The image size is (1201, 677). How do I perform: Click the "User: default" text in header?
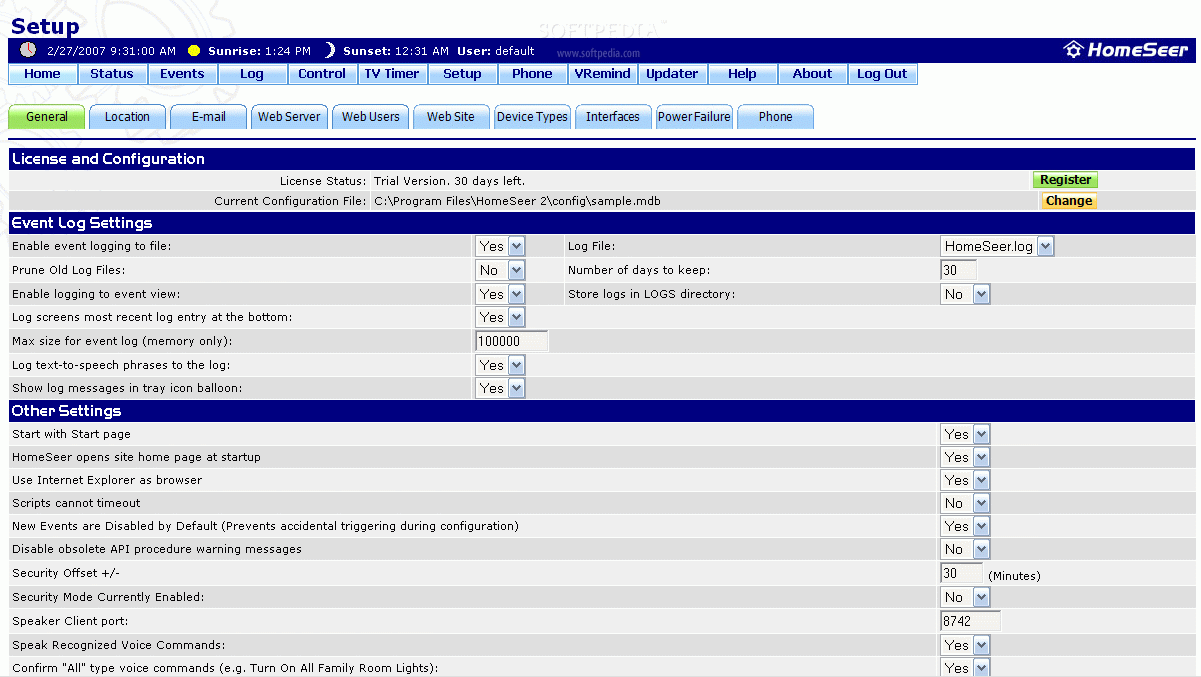(x=496, y=51)
